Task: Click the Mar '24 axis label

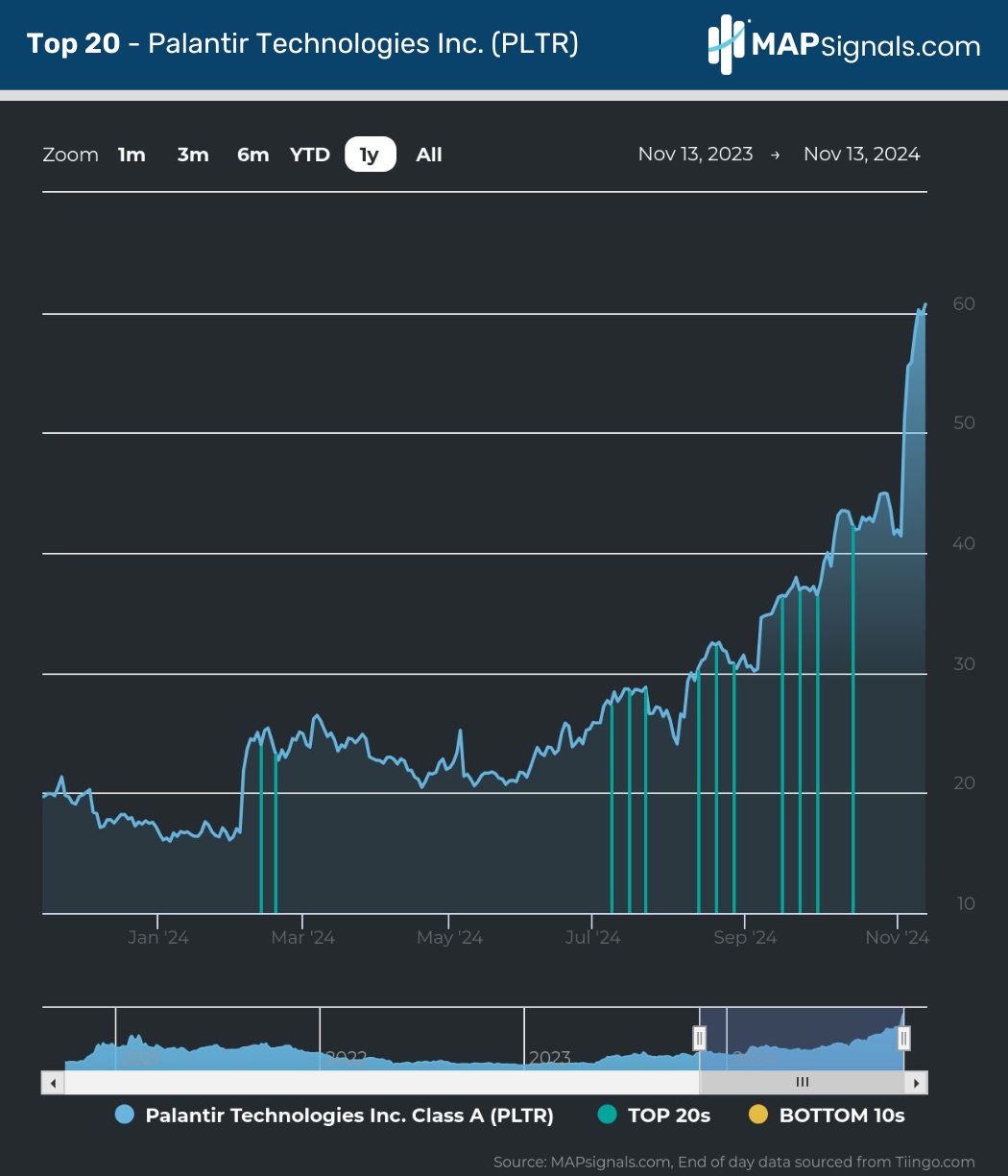Action: tap(303, 938)
